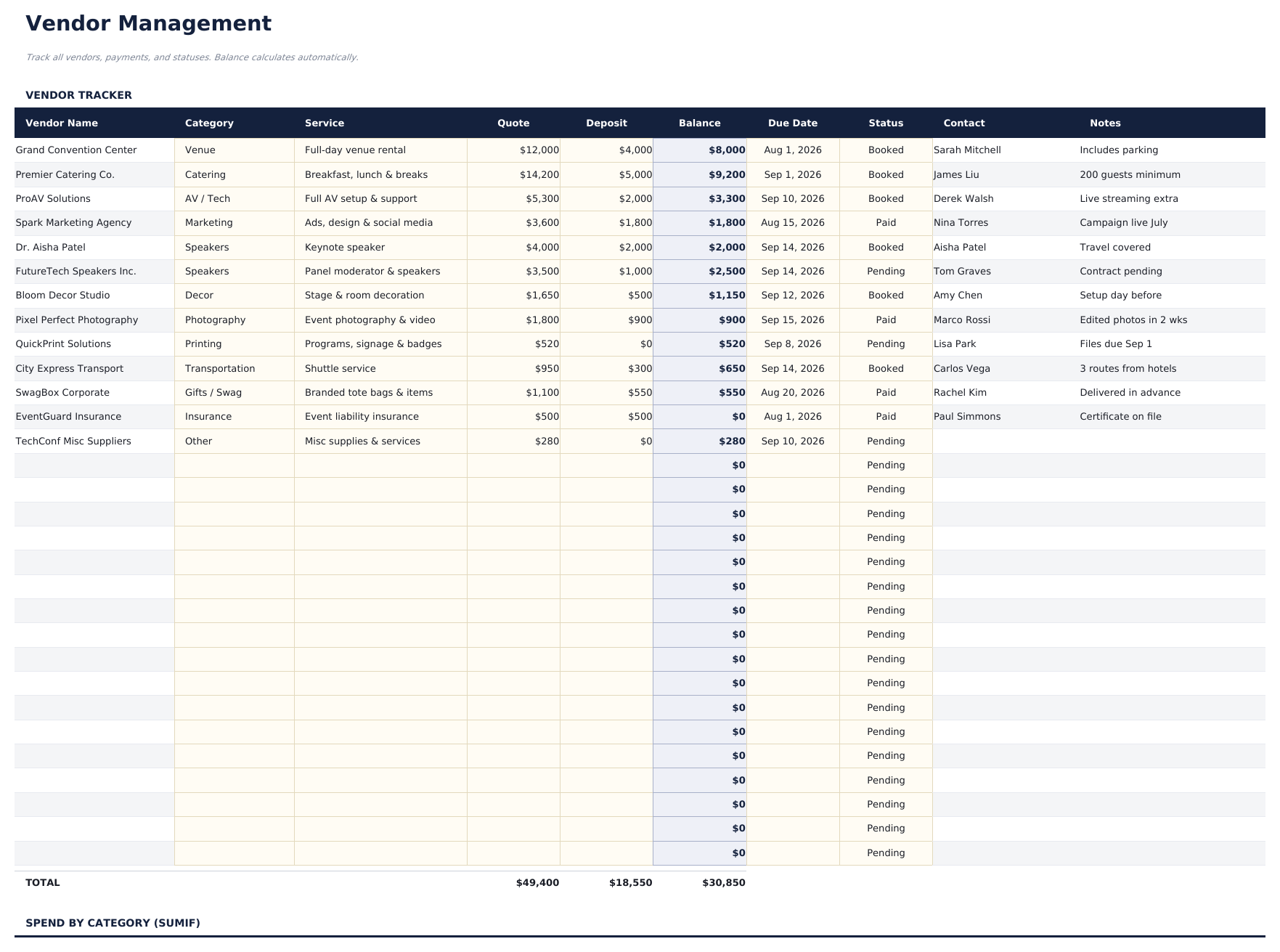Viewport: 1280px width, 952px height.
Task: Select the Includes parking notes cell
Action: (1120, 150)
